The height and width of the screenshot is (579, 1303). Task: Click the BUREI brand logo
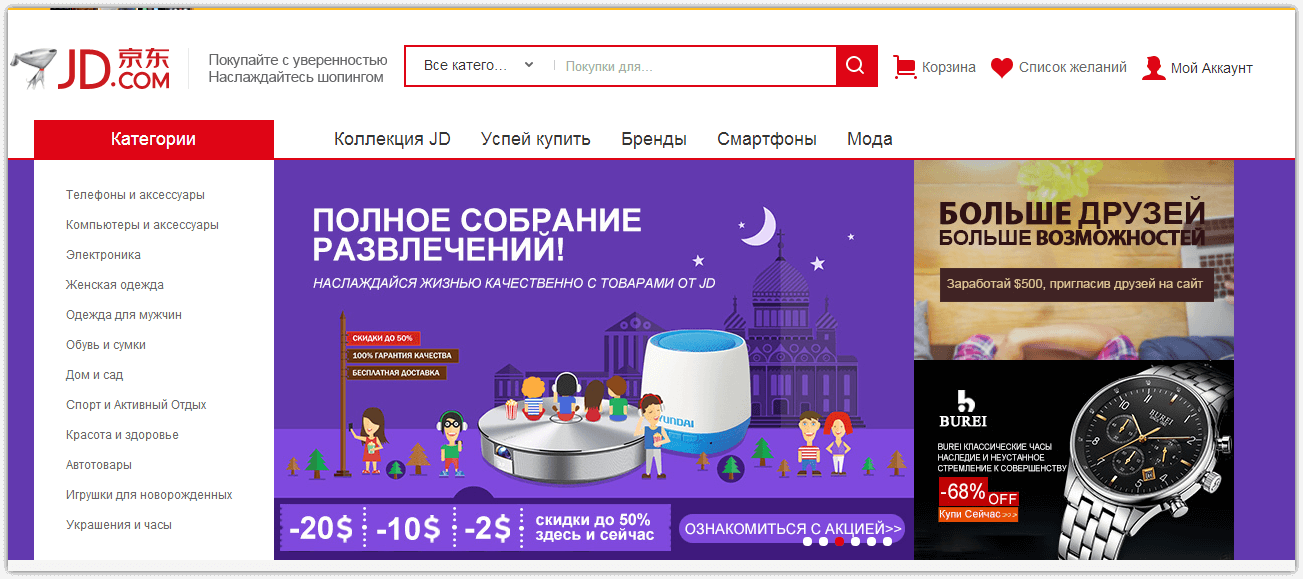click(962, 408)
